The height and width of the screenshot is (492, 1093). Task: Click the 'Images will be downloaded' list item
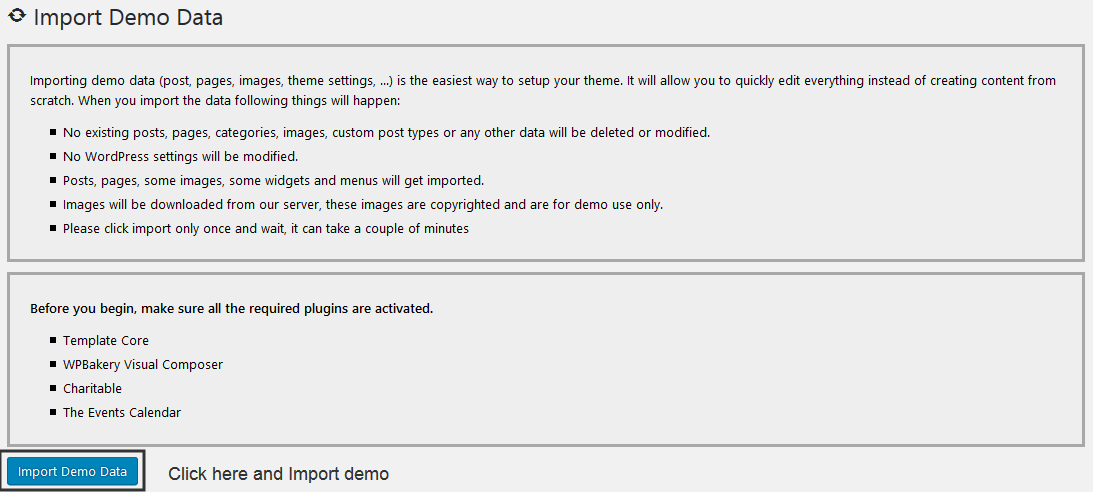pos(363,204)
